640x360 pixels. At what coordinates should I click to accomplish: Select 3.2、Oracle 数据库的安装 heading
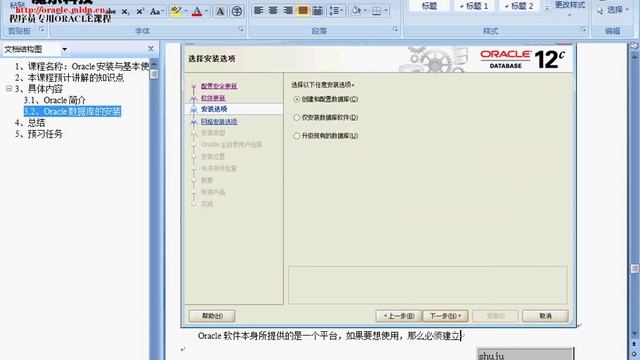(x=72, y=111)
